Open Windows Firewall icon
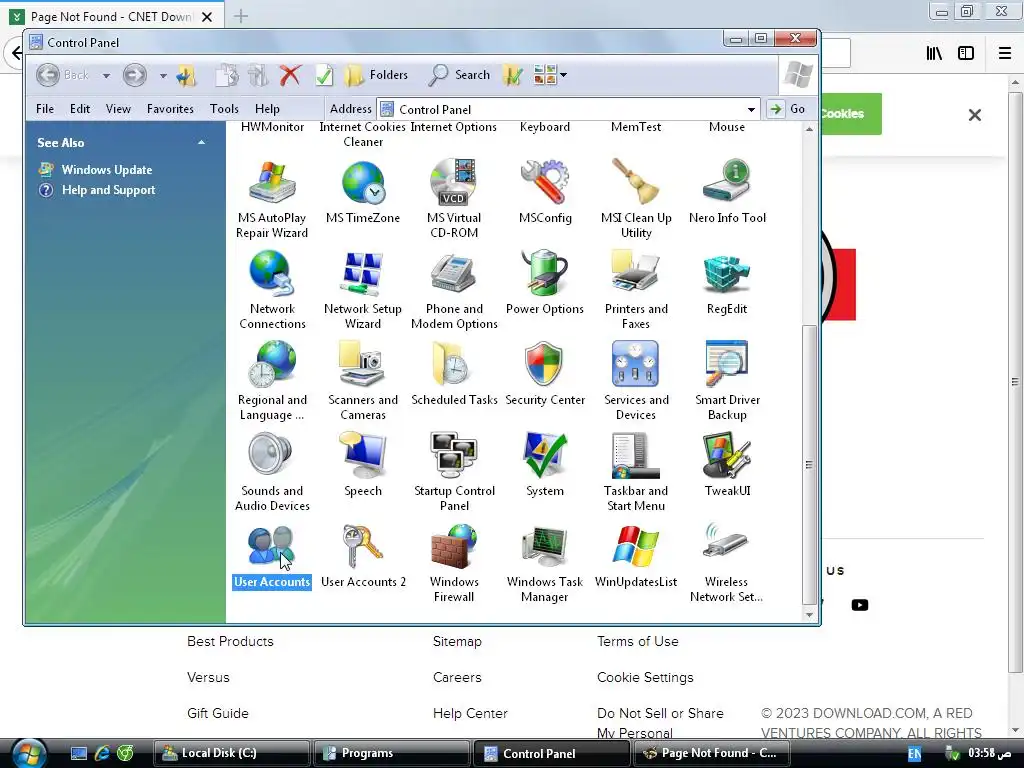Viewport: 1024px width, 768px height. pos(454,546)
